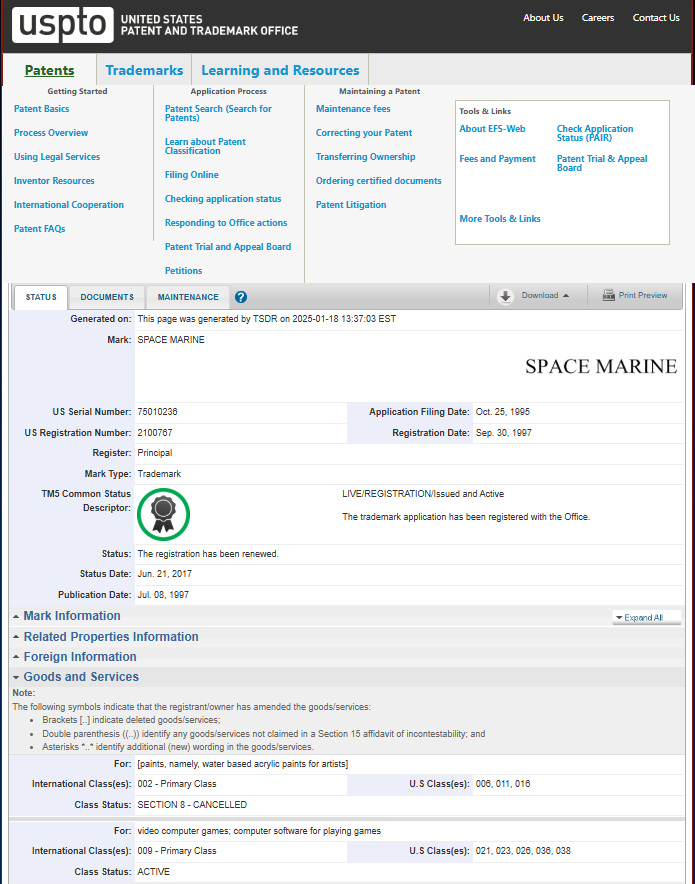Click the 'video computer games' goods description
This screenshot has height=884, width=695.
click(259, 830)
